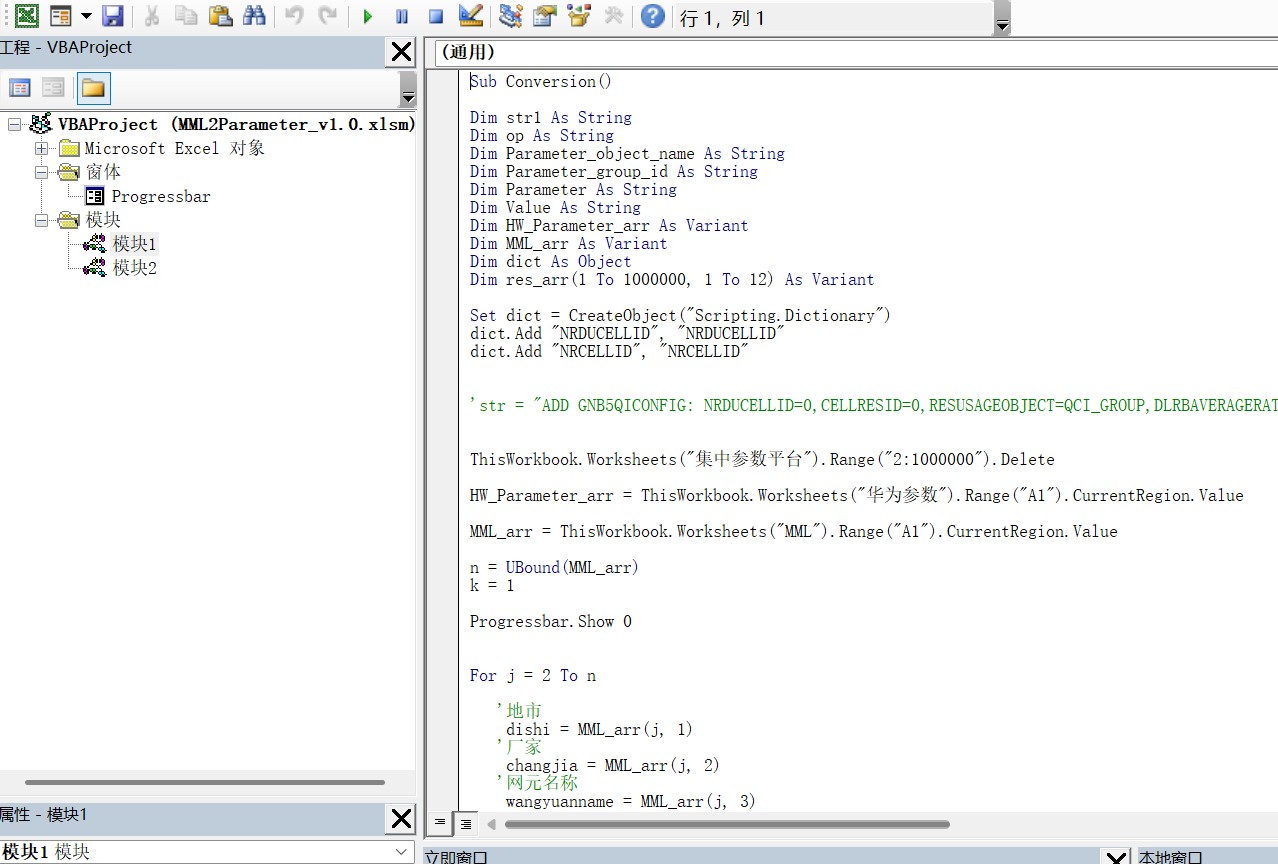Screen dimensions: 1278x864
Task: Select the View Code icon in Project Explorer
Action: pyautogui.click(x=19, y=87)
